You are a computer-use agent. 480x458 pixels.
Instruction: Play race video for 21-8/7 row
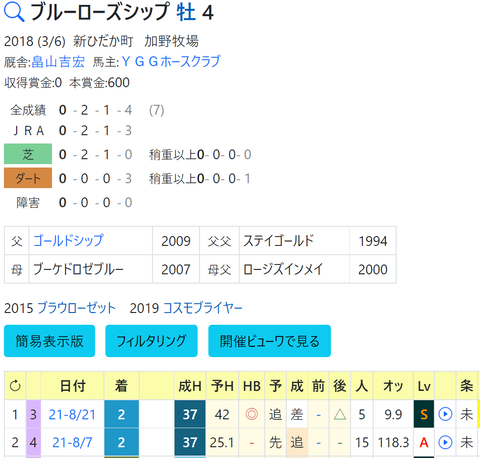[445, 442]
